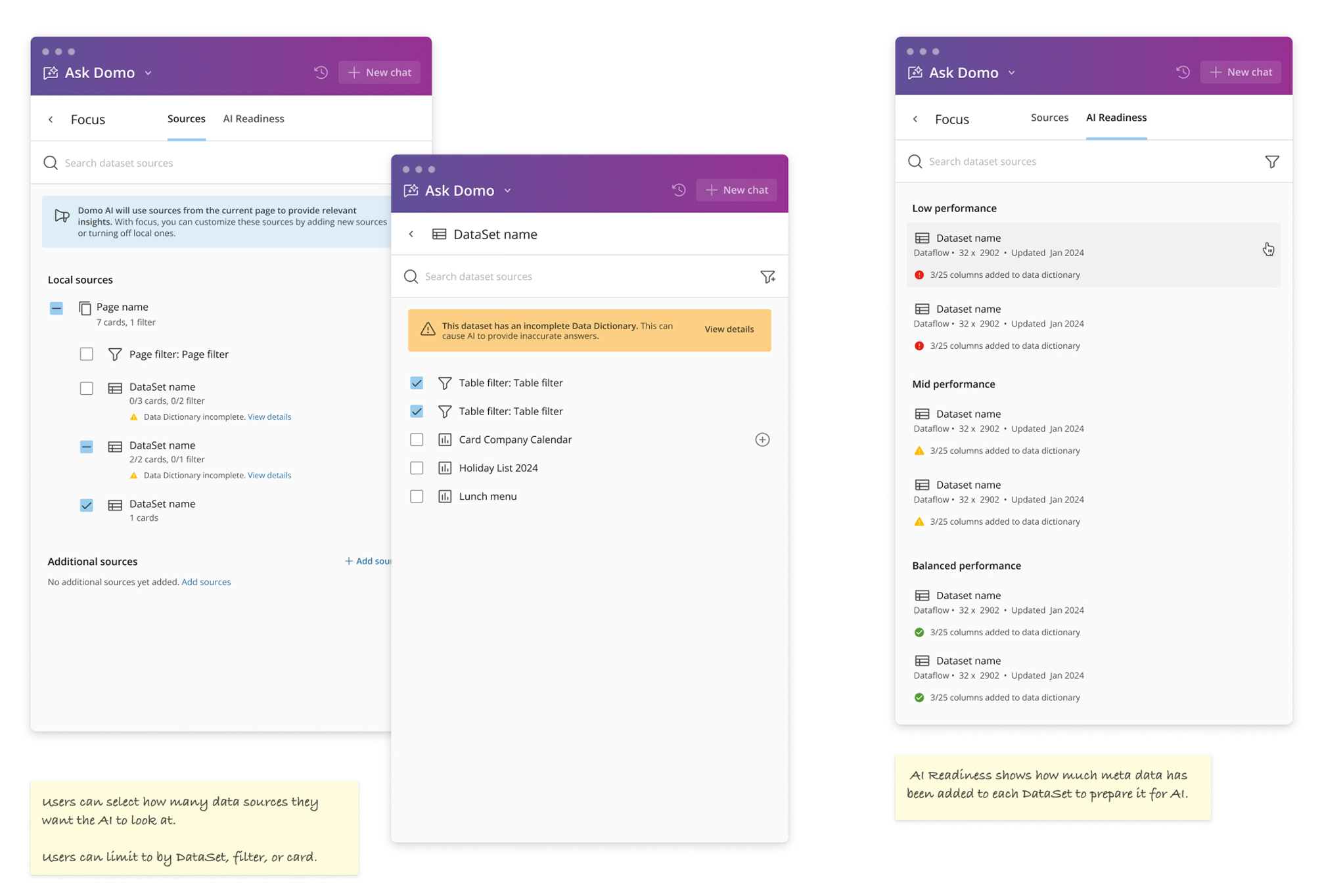Click Ask Domo logo icon in right window
This screenshot has width=1322, height=896.
pos(915,72)
